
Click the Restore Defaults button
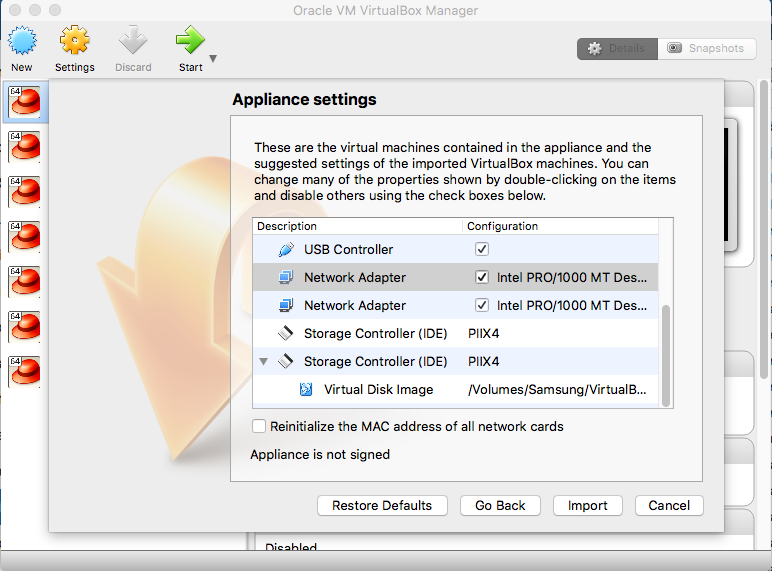tap(382, 505)
